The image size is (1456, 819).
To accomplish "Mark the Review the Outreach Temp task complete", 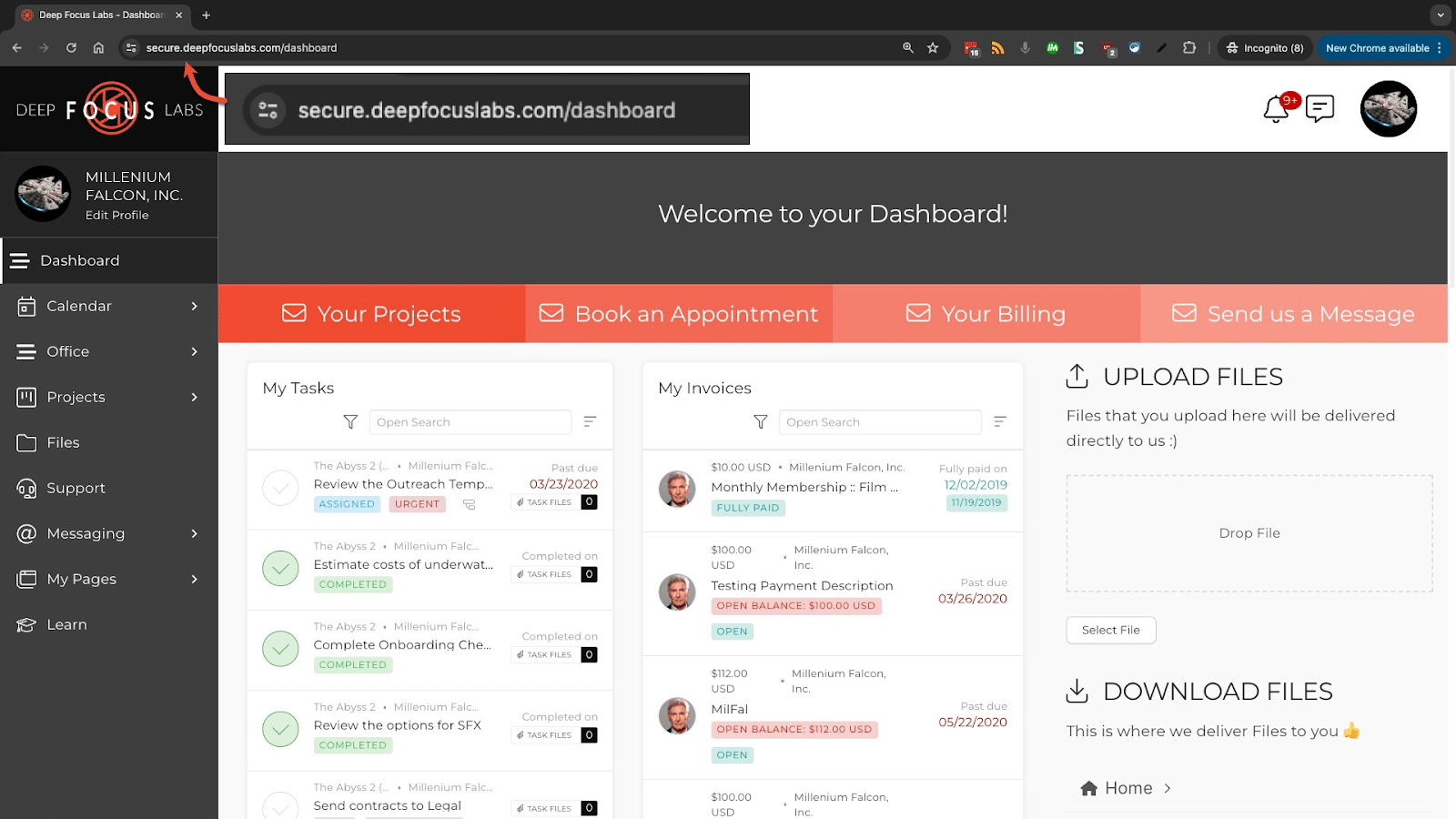I will point(280,488).
